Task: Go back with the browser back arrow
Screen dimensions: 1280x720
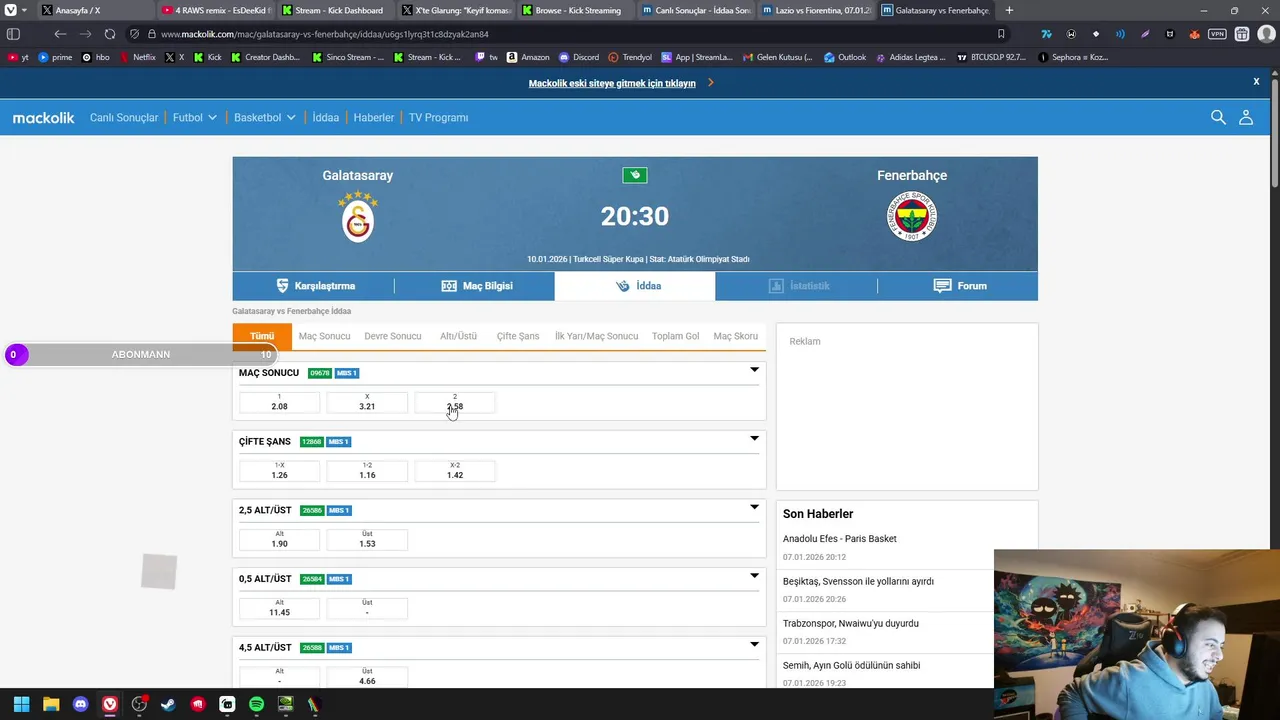Action: (61, 34)
